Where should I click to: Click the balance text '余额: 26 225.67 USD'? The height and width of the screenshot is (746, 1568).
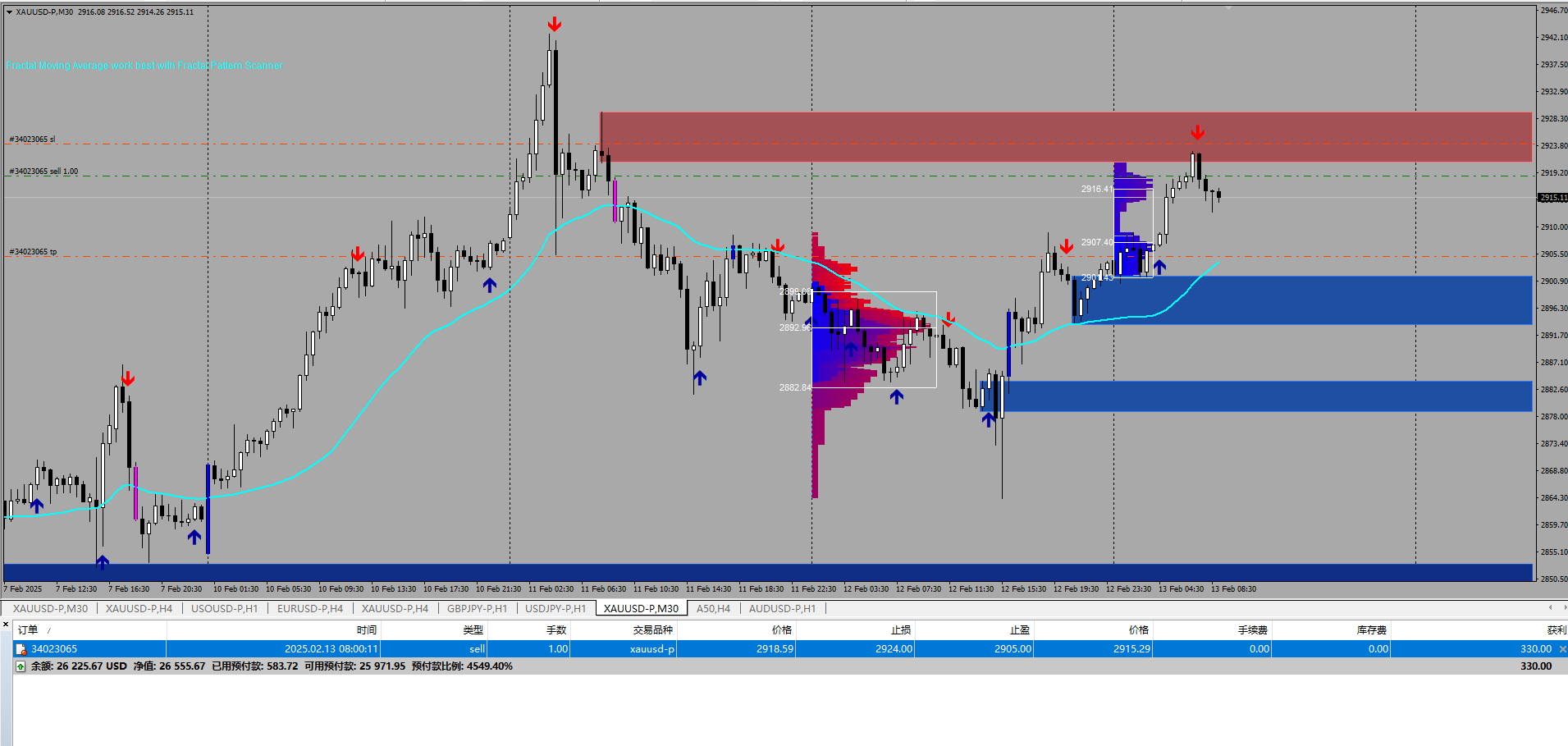(79, 666)
